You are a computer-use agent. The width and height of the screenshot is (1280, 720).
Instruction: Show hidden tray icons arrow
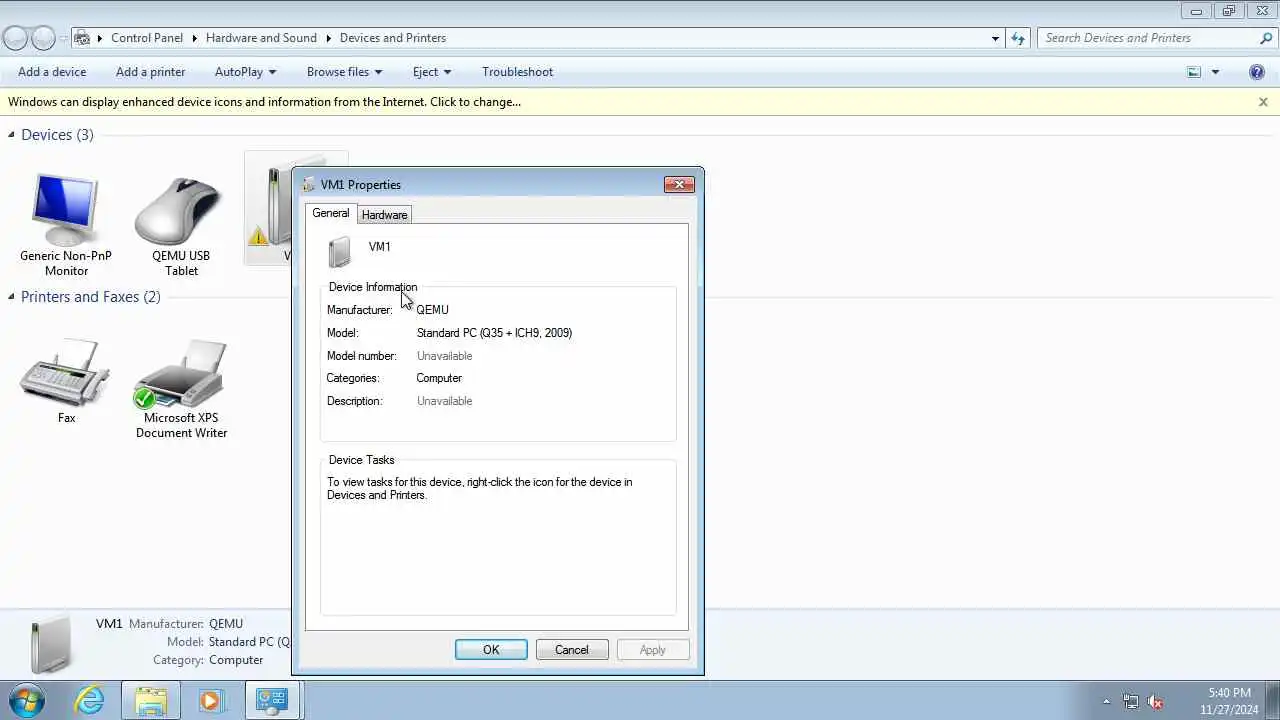tap(1106, 701)
